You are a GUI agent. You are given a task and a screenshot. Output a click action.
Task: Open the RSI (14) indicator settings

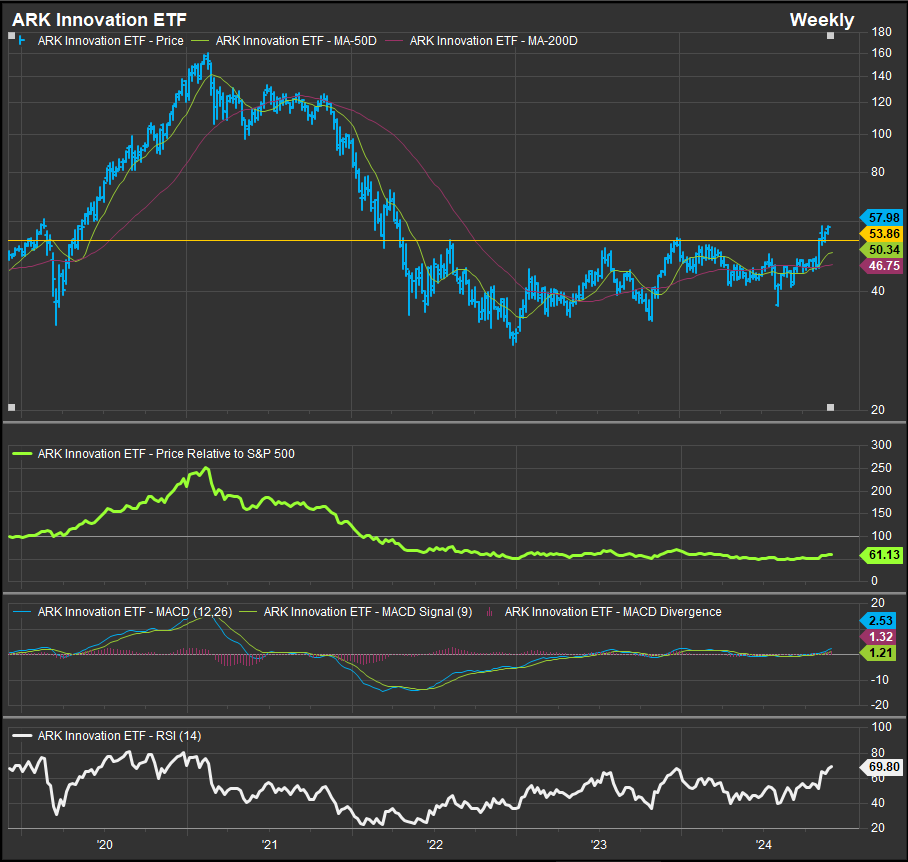pos(119,736)
